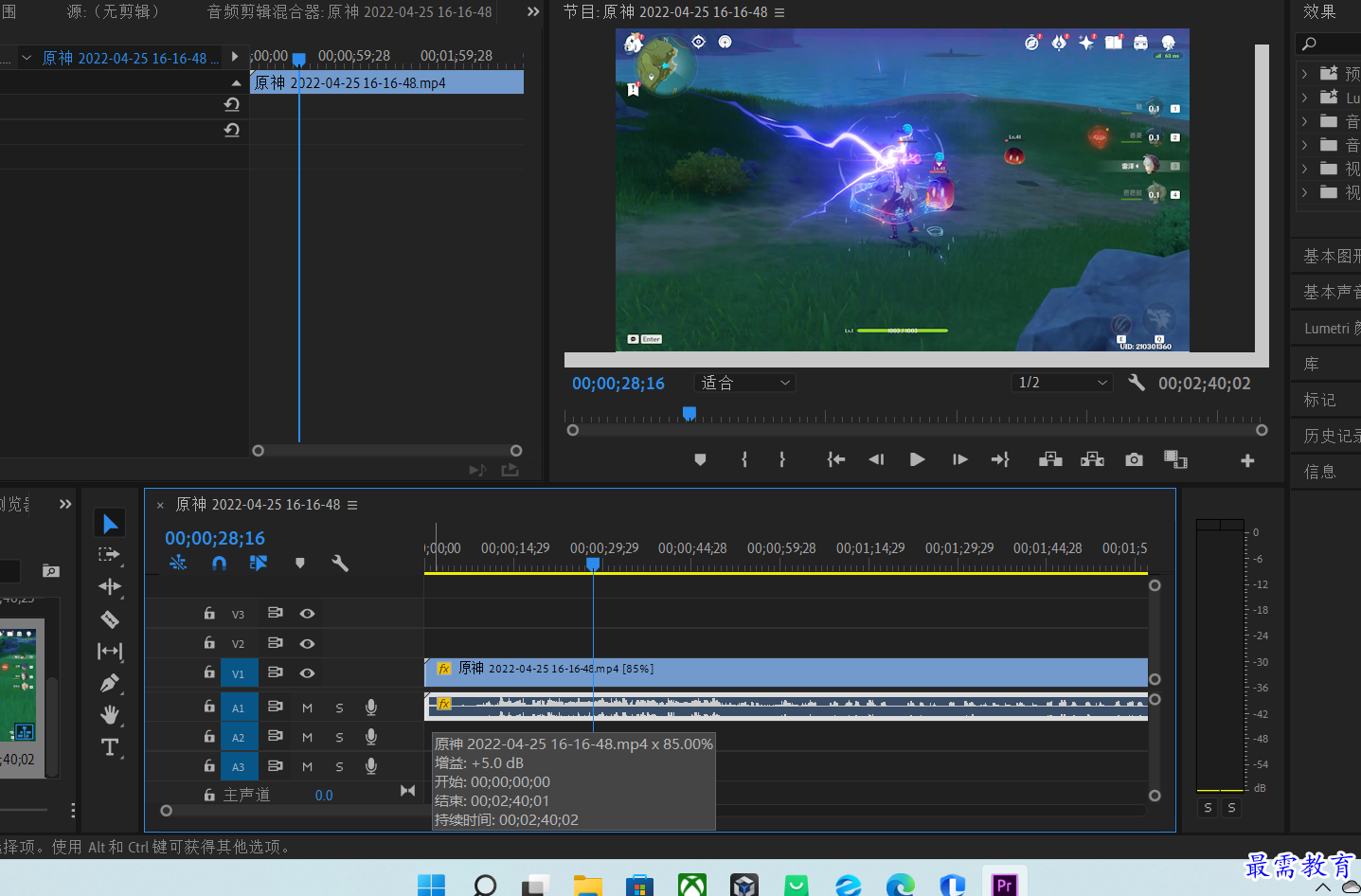Switch to Source (no clip) tab
Viewport: 1361px width, 896px height.
click(x=113, y=12)
